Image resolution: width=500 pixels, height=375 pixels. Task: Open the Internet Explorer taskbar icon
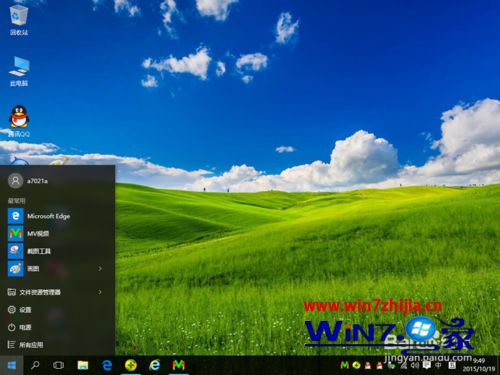tap(154, 365)
